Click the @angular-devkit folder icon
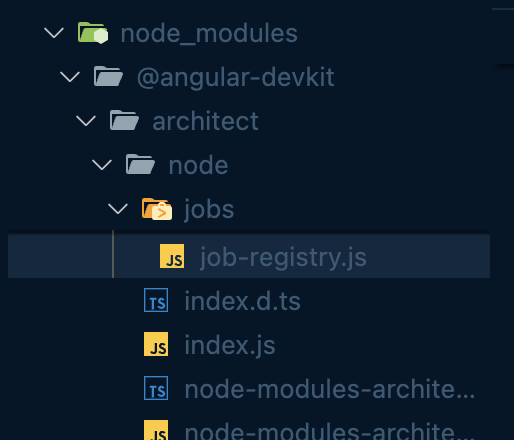The image size is (514, 440). pyautogui.click(x=108, y=76)
